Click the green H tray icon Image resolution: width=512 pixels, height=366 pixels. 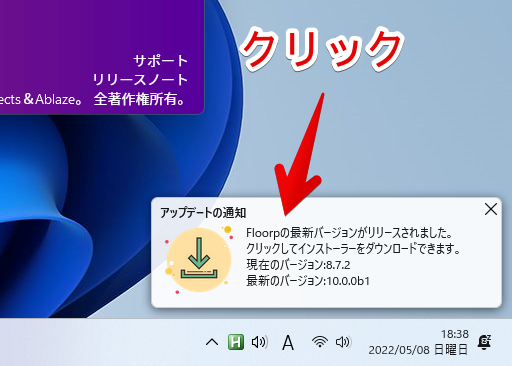(x=236, y=342)
